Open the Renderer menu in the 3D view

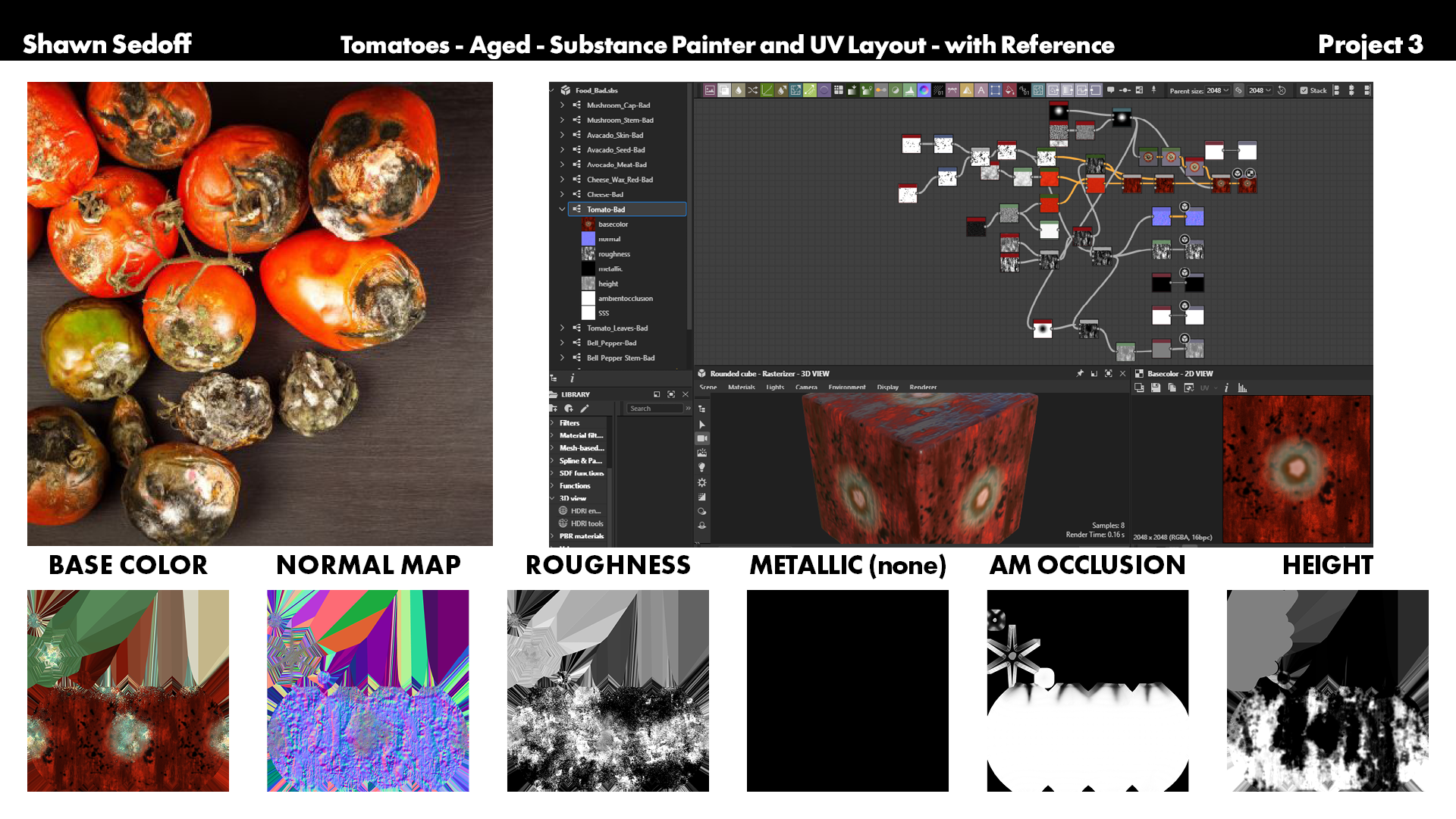point(923,388)
